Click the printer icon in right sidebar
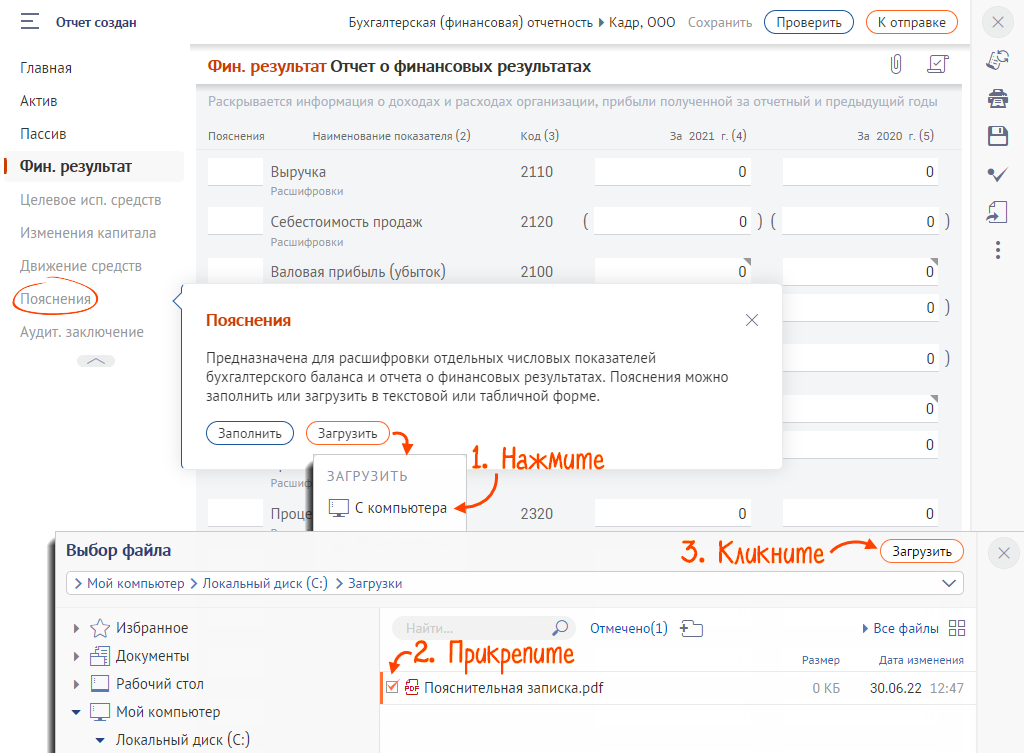 coord(997,98)
